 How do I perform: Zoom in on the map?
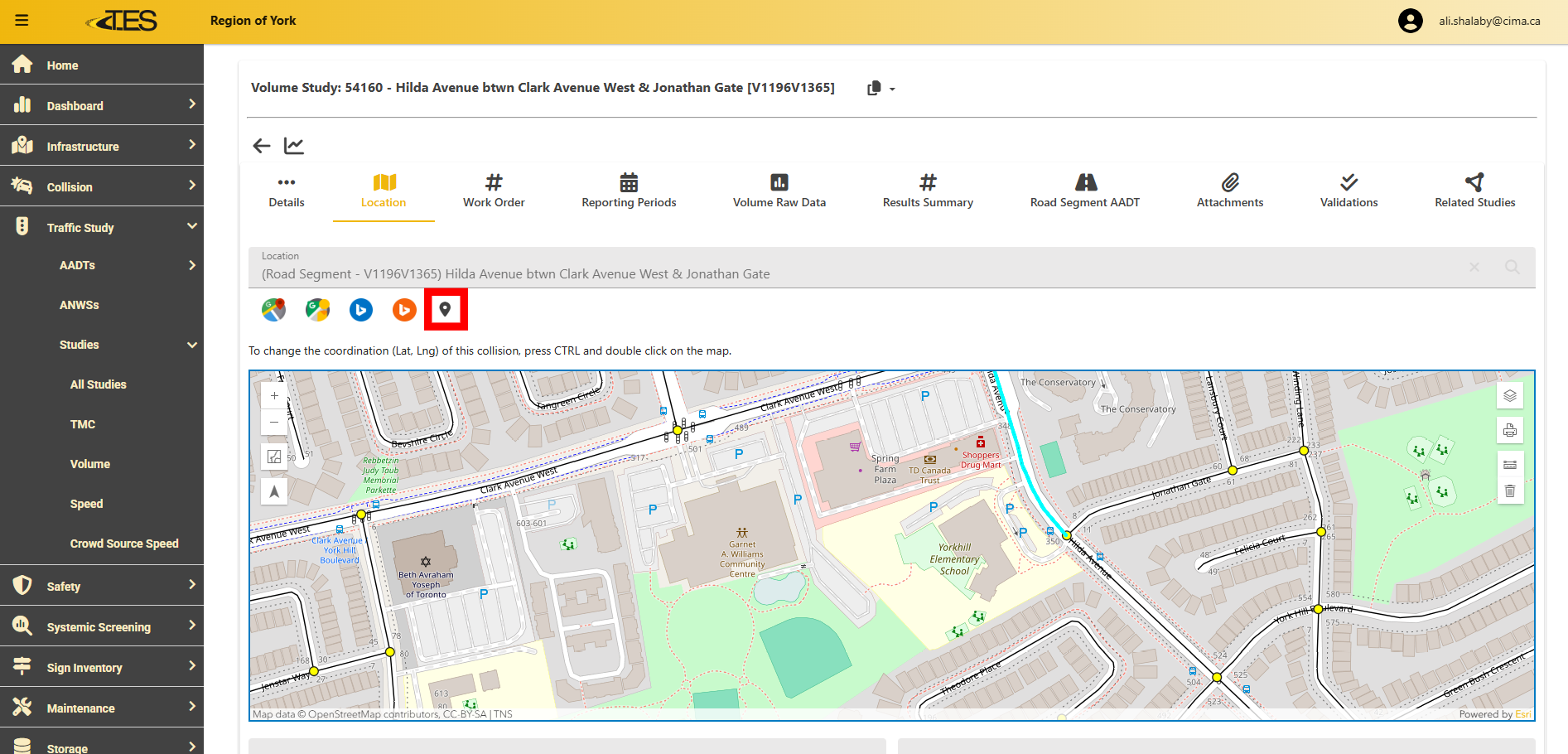point(274,396)
